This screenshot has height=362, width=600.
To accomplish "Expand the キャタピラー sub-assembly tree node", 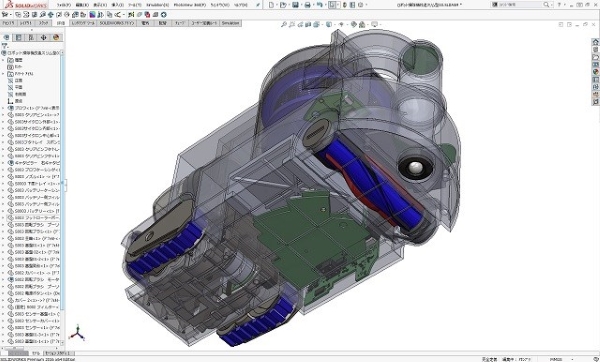I will coord(3,163).
